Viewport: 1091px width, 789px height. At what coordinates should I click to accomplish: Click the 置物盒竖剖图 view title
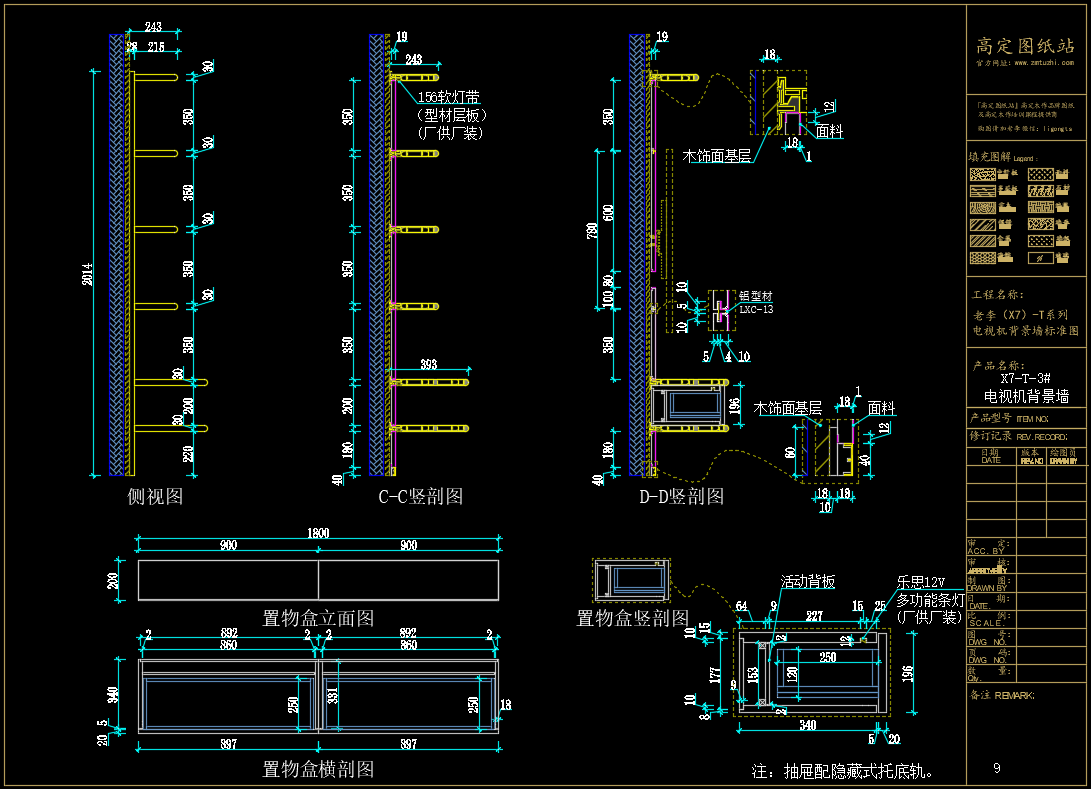(x=632, y=618)
